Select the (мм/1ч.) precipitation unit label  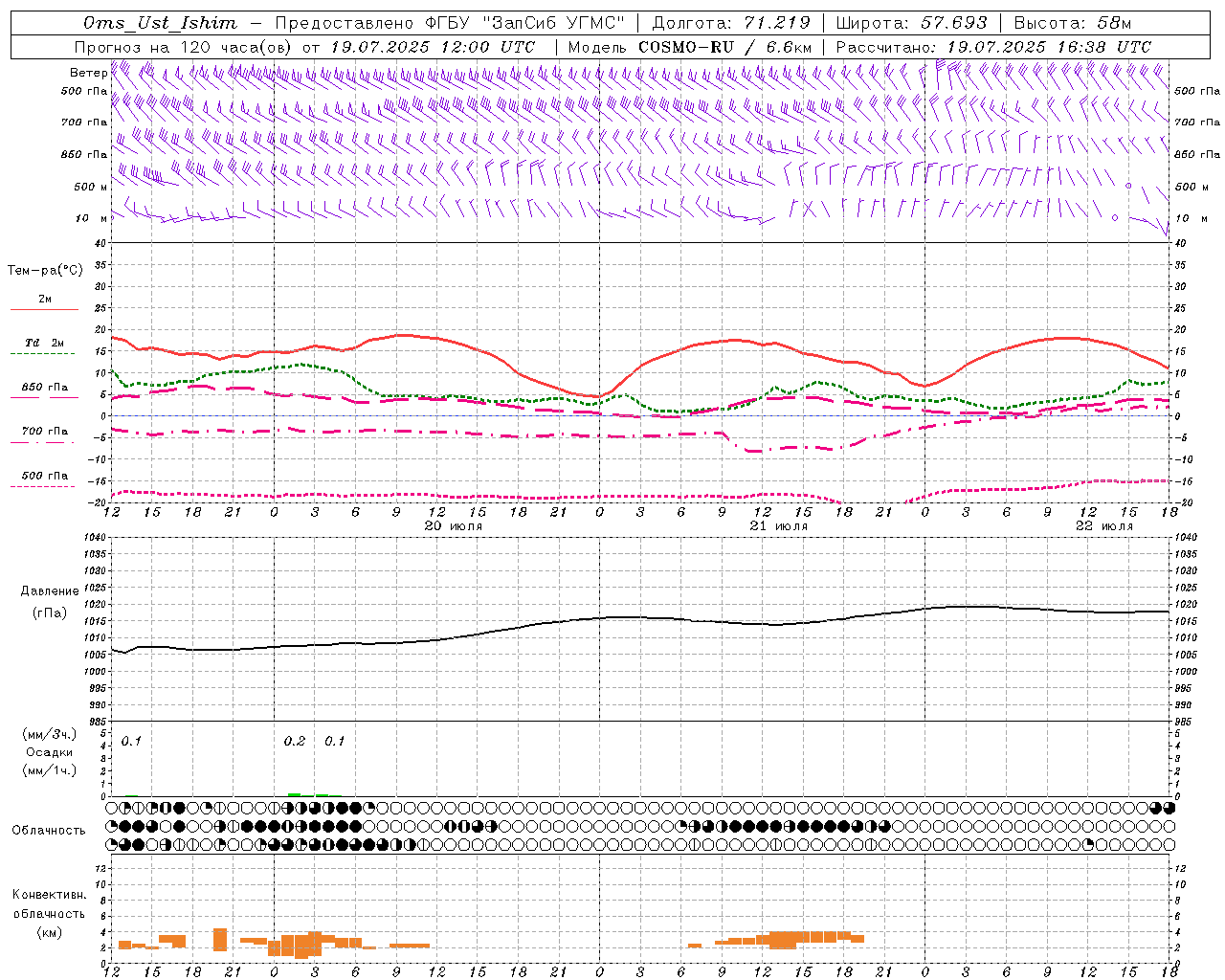coord(49,770)
